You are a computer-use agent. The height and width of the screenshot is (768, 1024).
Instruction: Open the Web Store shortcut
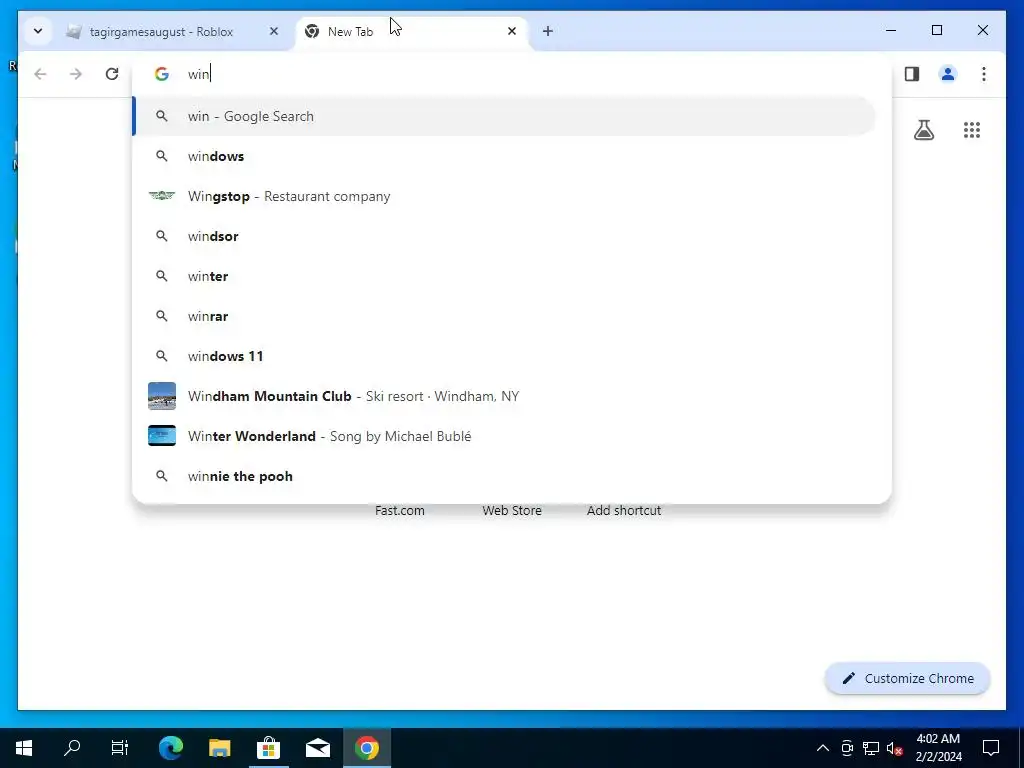(512, 511)
